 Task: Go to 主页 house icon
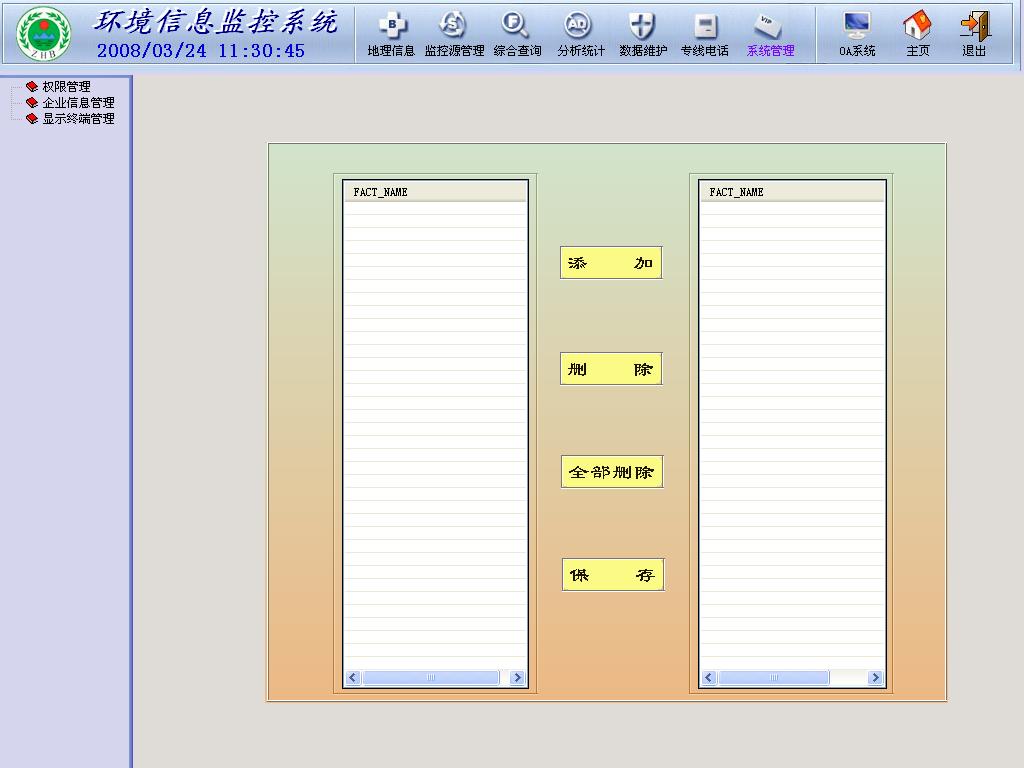tap(917, 27)
